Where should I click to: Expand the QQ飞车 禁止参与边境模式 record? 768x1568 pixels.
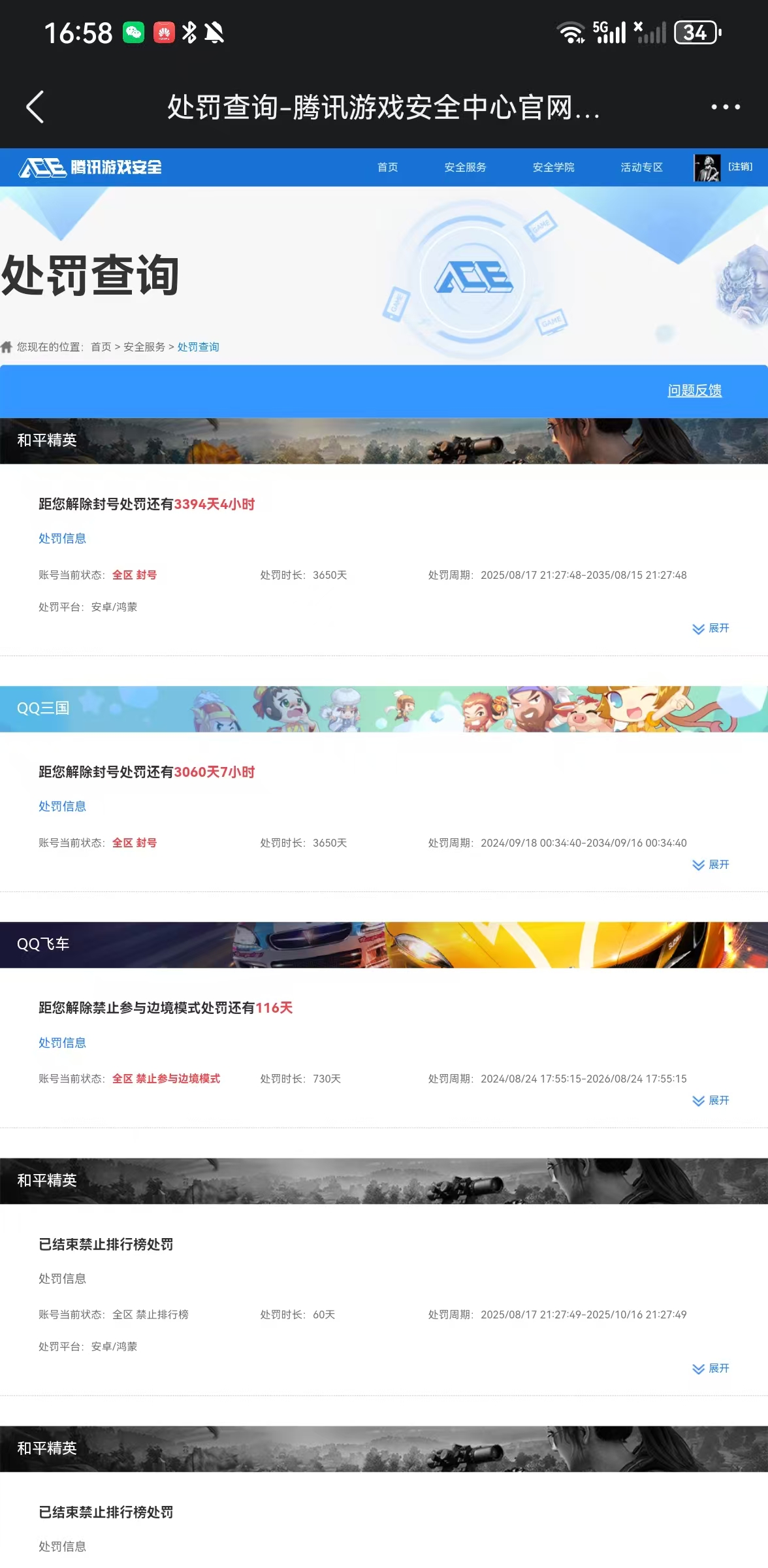[711, 1101]
